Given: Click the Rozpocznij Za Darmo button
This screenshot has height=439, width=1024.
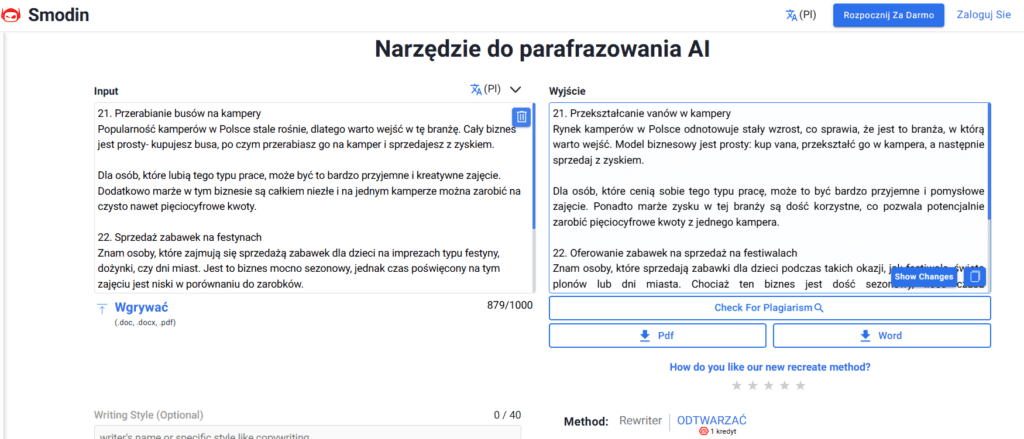Looking at the screenshot, I should tap(888, 15).
